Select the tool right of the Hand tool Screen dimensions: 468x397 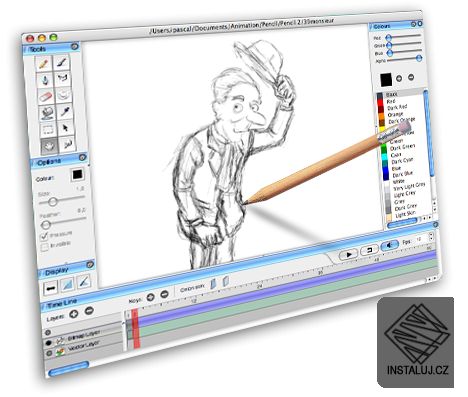(x=67, y=144)
